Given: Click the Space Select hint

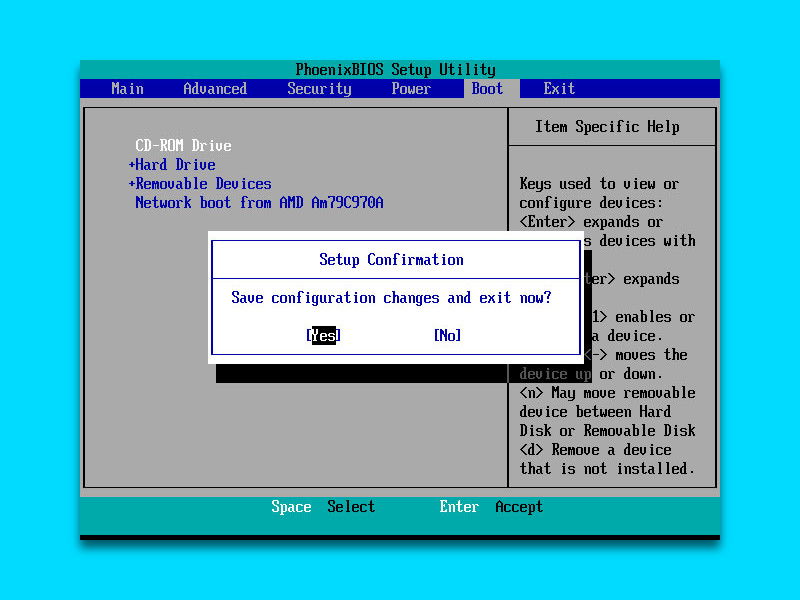Looking at the screenshot, I should point(323,507).
